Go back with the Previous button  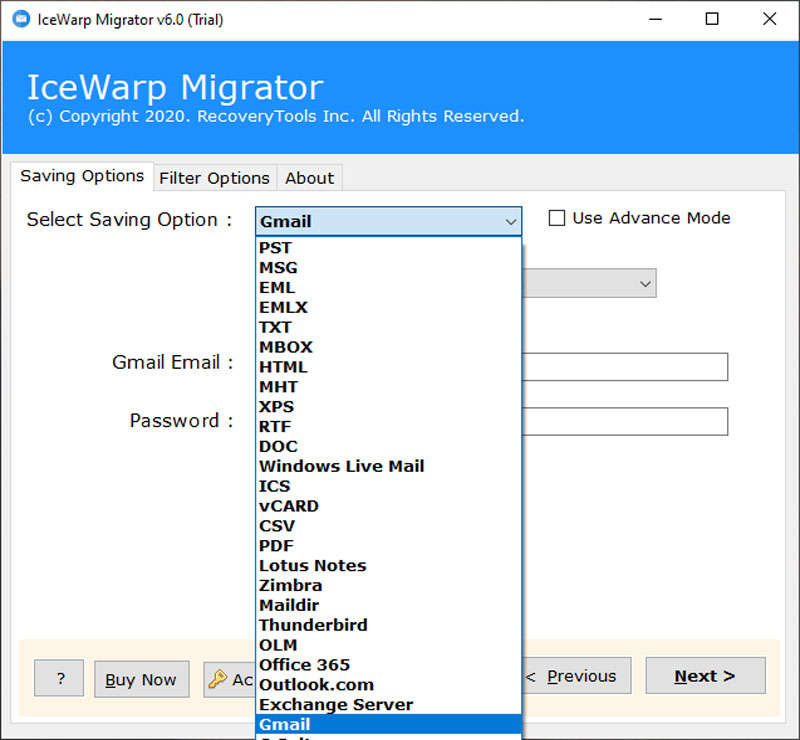tap(577, 676)
